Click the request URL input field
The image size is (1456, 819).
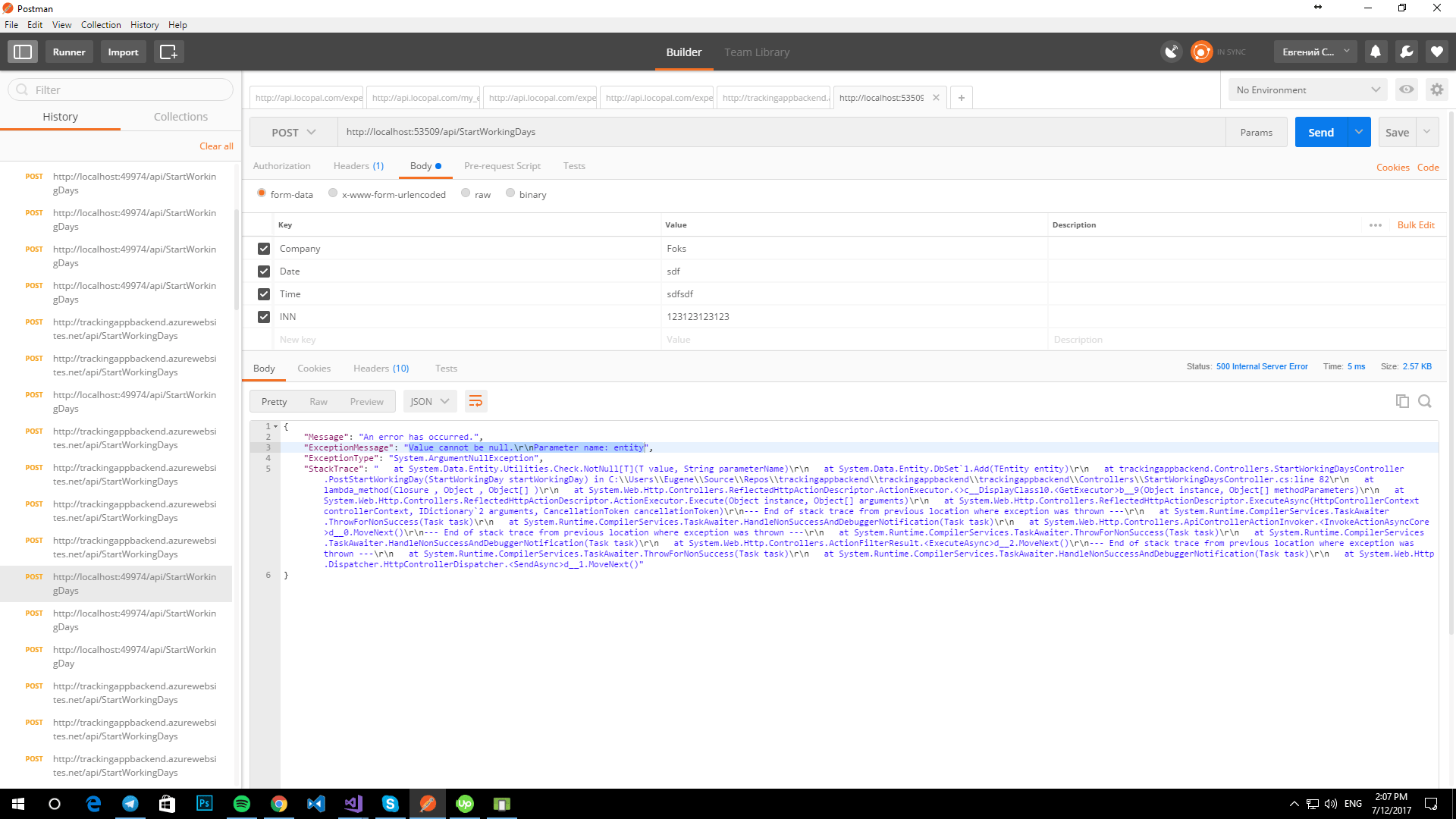(781, 132)
